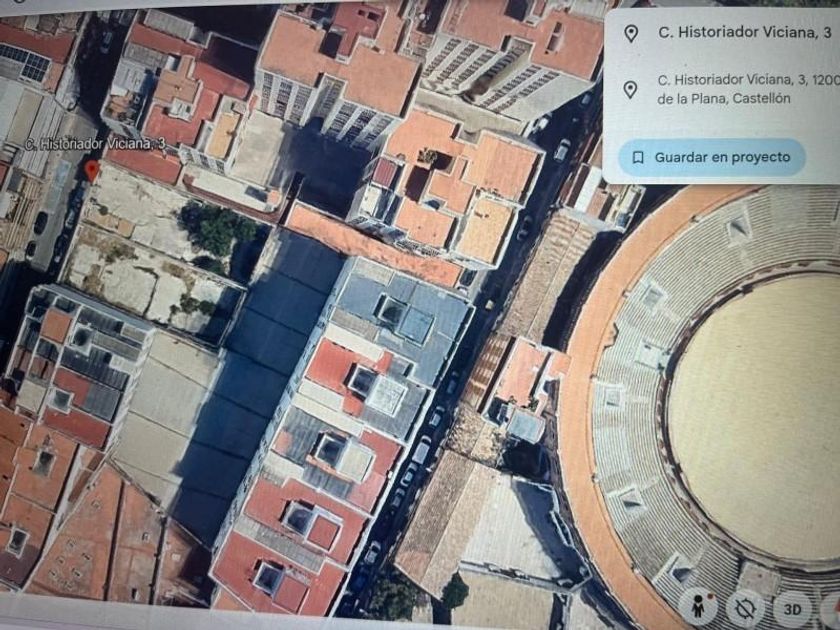The image size is (840, 630).
Task: Click the Guardar en proyecto button
Action: [x=712, y=158]
